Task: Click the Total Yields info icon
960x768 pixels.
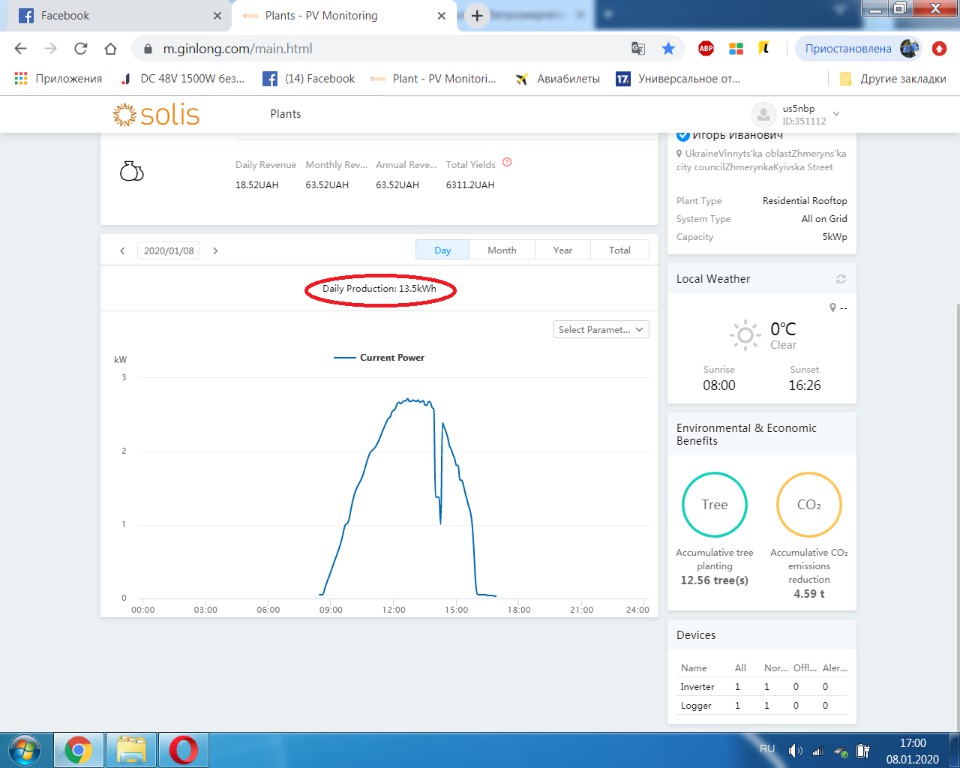Action: [507, 162]
